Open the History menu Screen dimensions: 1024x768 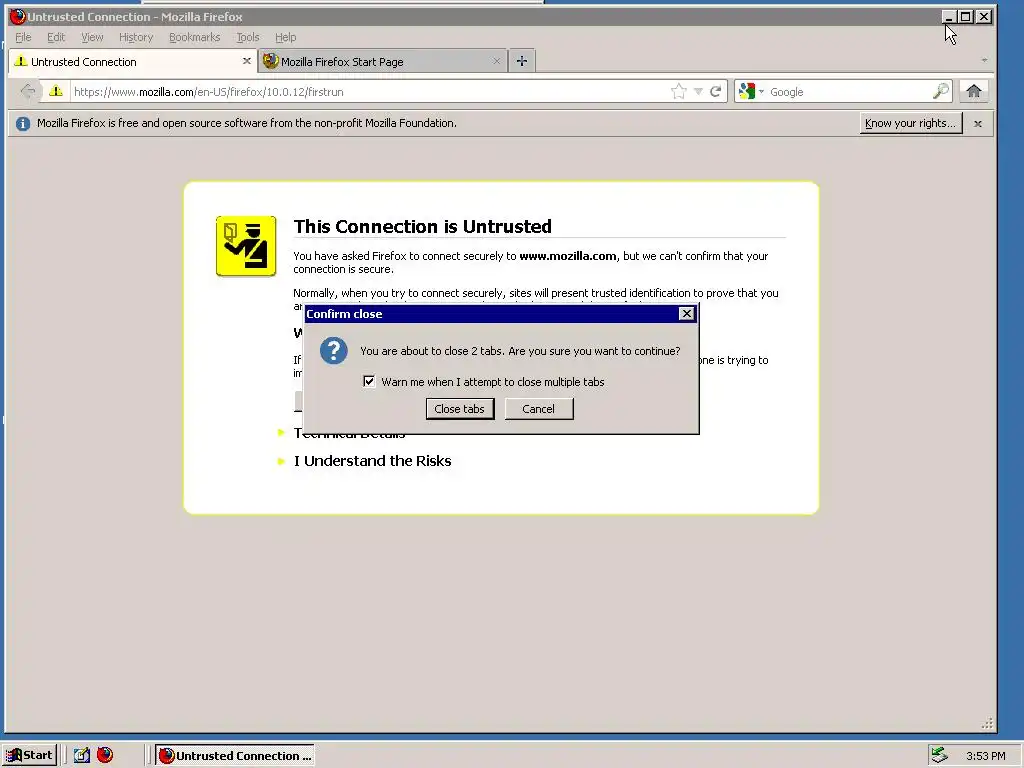click(x=136, y=37)
